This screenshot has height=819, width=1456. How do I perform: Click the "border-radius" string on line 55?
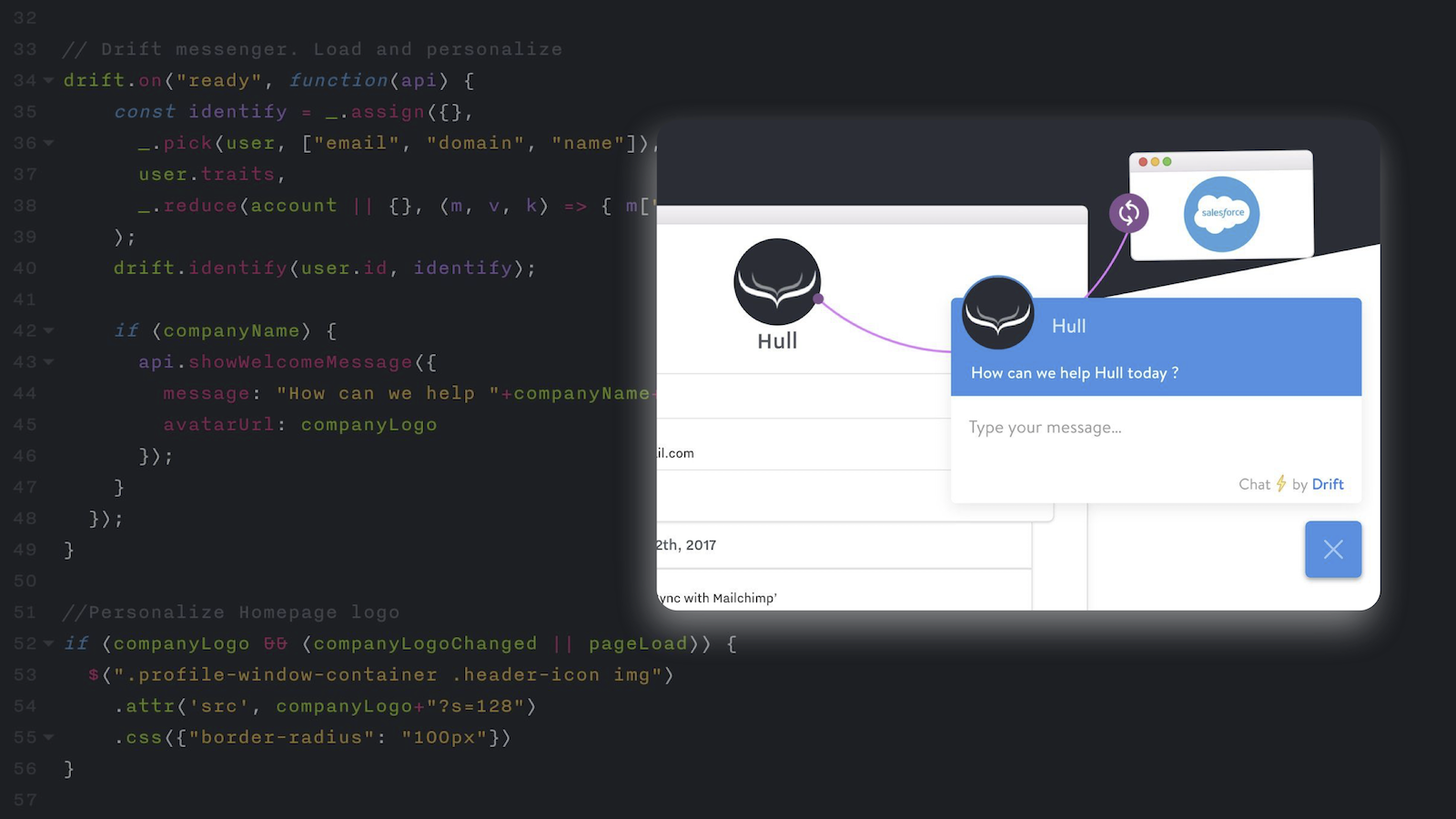coord(281,737)
